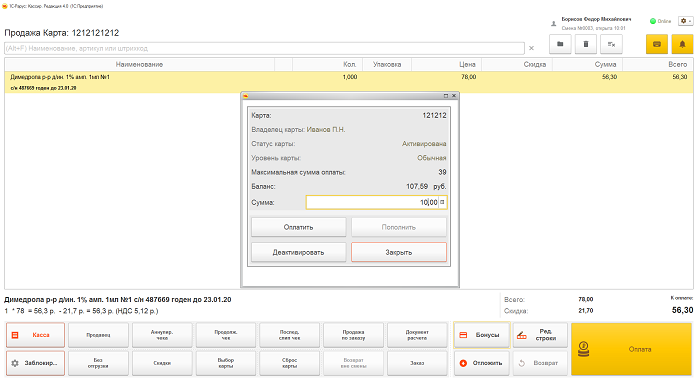Click the cashier name Борисов Федор Михайлович
Screen dimensions: 700x380
[x=596, y=19]
